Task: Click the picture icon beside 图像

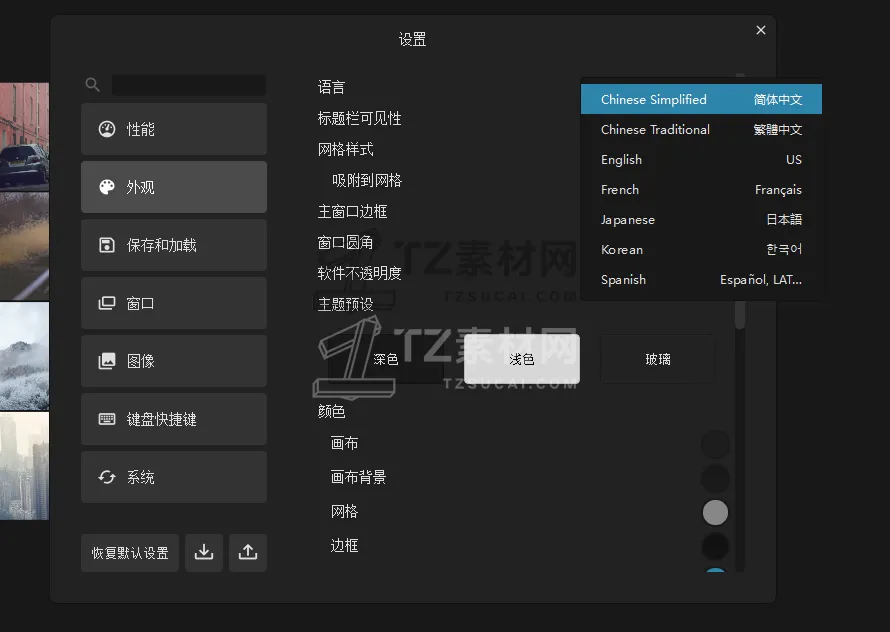Action: (x=107, y=361)
